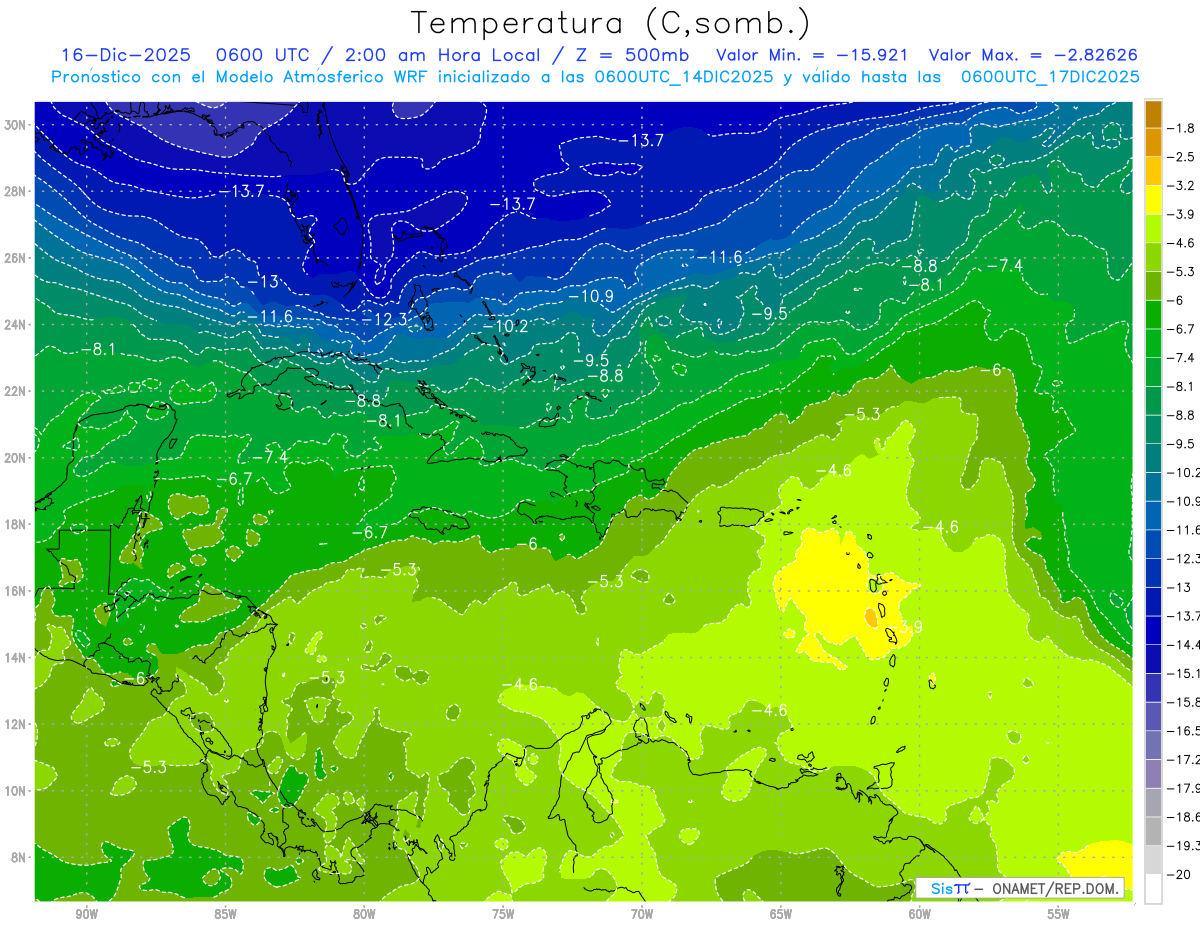This screenshot has height=927, width=1200.
Task: Click the "18N" latitude axis label
Action: (16, 524)
